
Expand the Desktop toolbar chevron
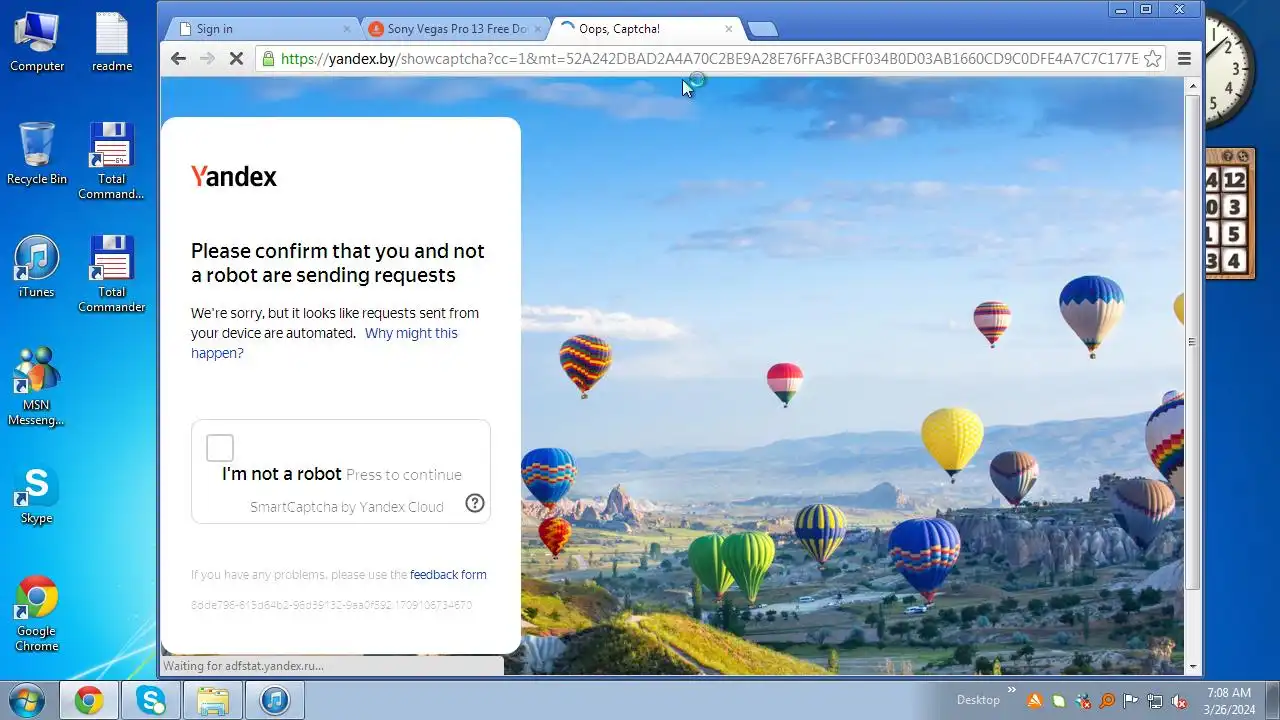(x=1011, y=690)
